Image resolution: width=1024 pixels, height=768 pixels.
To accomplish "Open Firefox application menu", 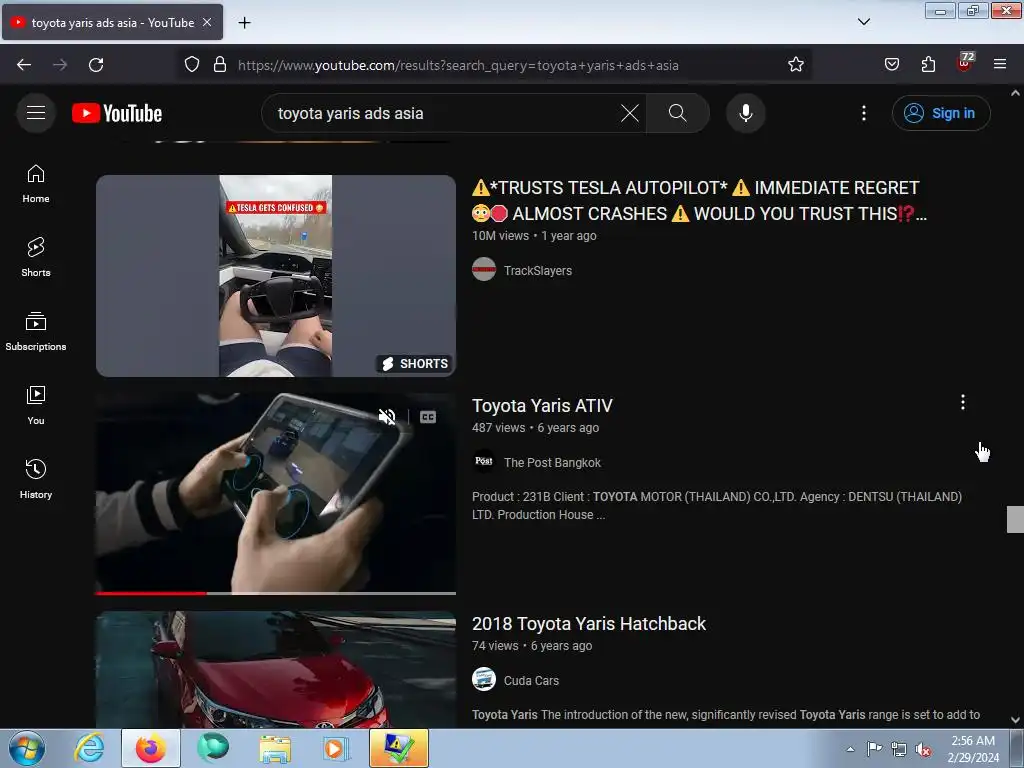I will 1000,65.
